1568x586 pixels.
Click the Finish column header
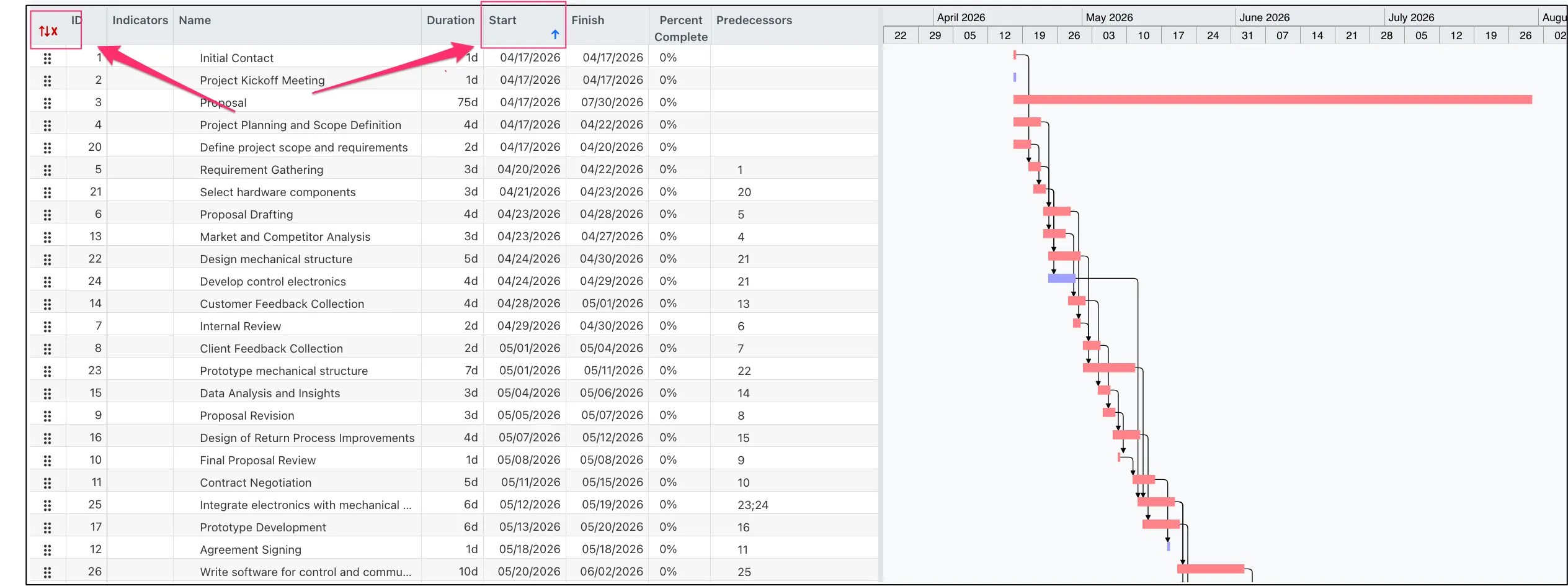click(587, 20)
